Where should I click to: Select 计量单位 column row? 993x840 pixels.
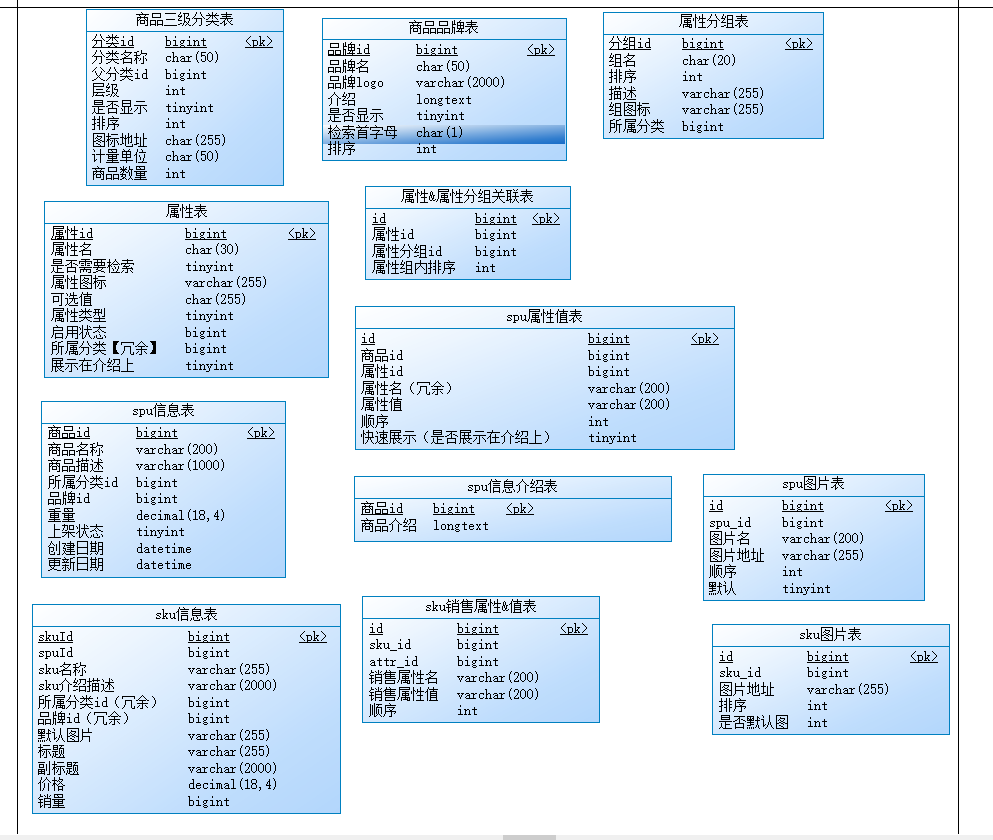[184, 156]
